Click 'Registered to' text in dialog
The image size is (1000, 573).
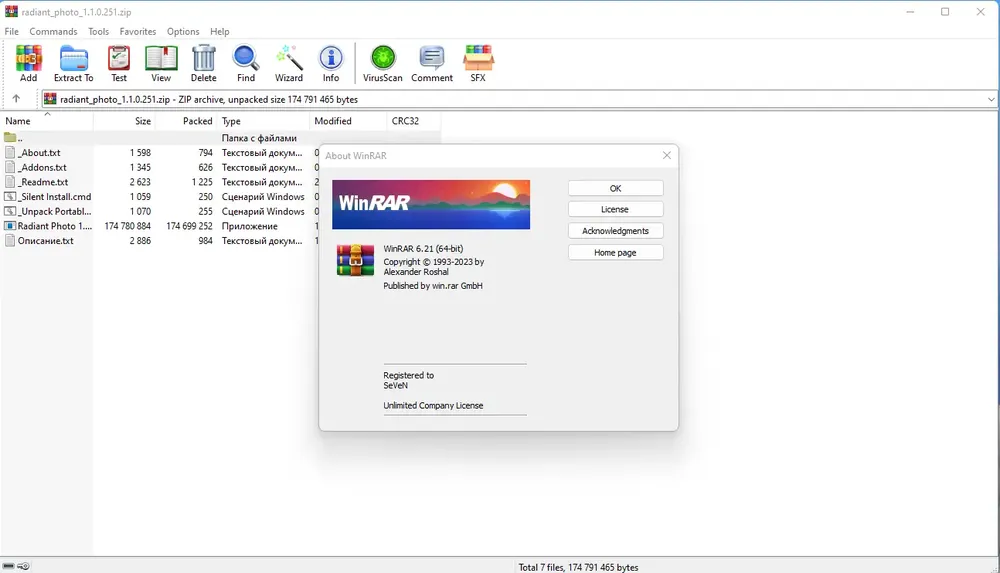point(408,375)
